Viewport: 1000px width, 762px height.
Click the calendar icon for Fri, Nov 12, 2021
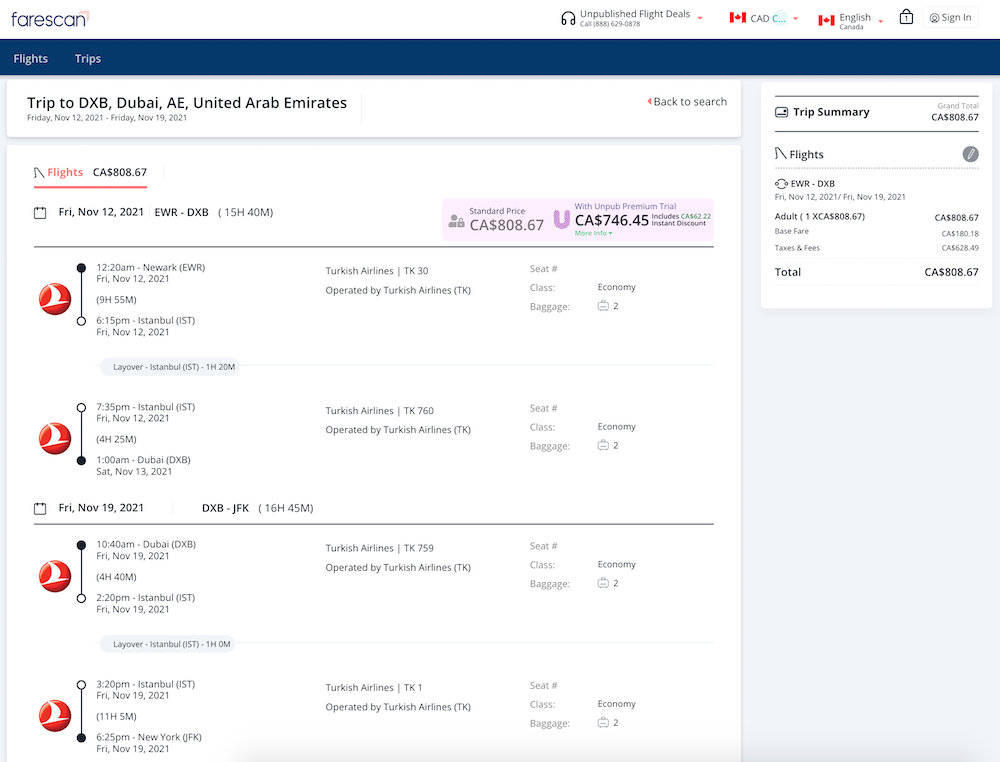pos(40,212)
